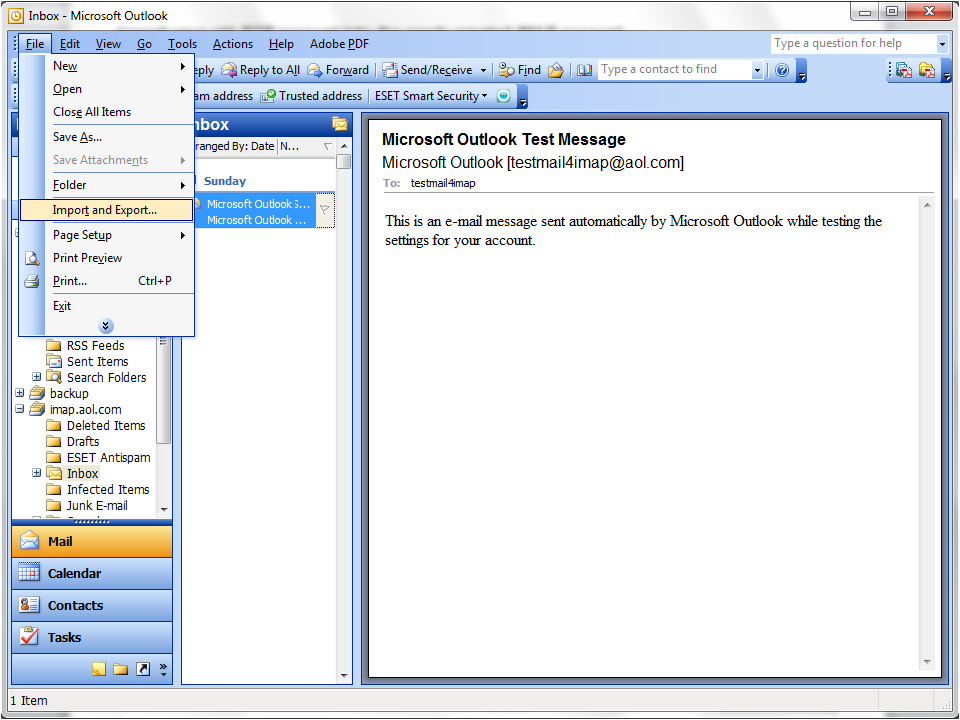Open the Address Book icon

click(585, 70)
